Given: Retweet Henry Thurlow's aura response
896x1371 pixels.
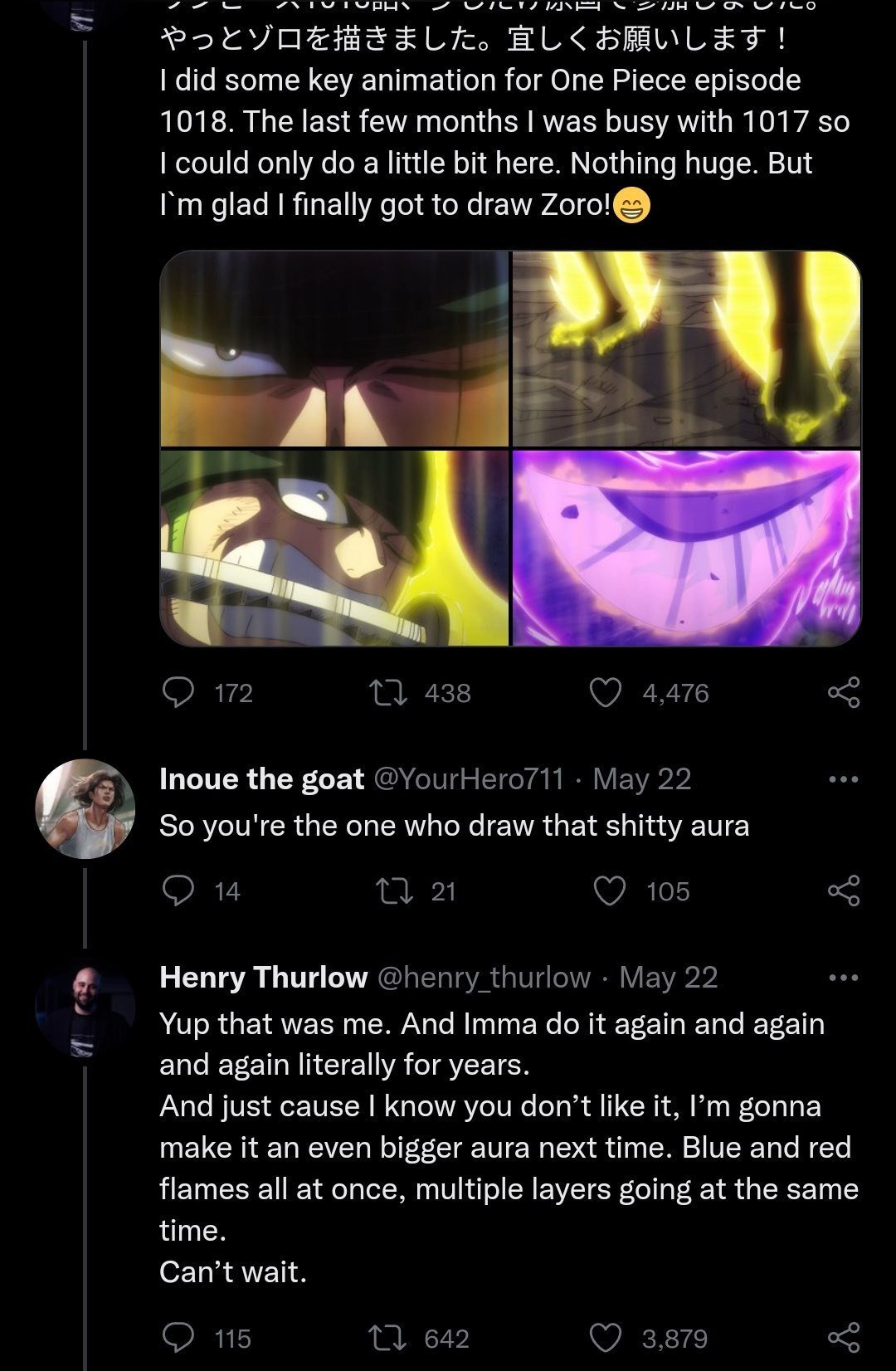Looking at the screenshot, I should pos(387,1338).
